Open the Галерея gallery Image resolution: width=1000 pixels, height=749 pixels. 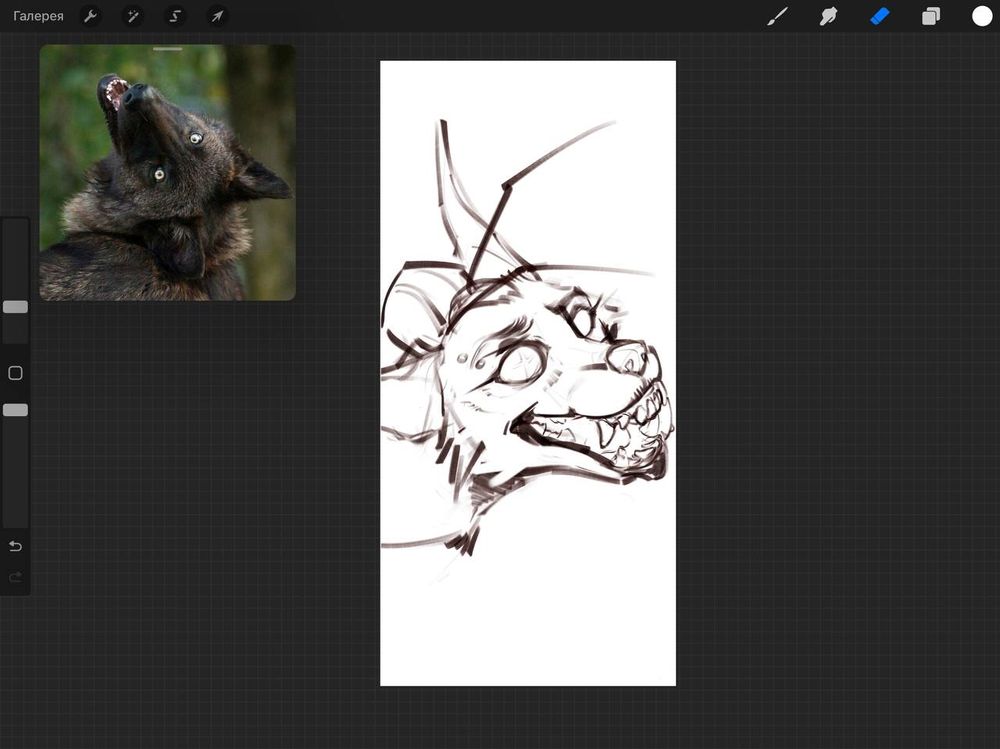[38, 17]
